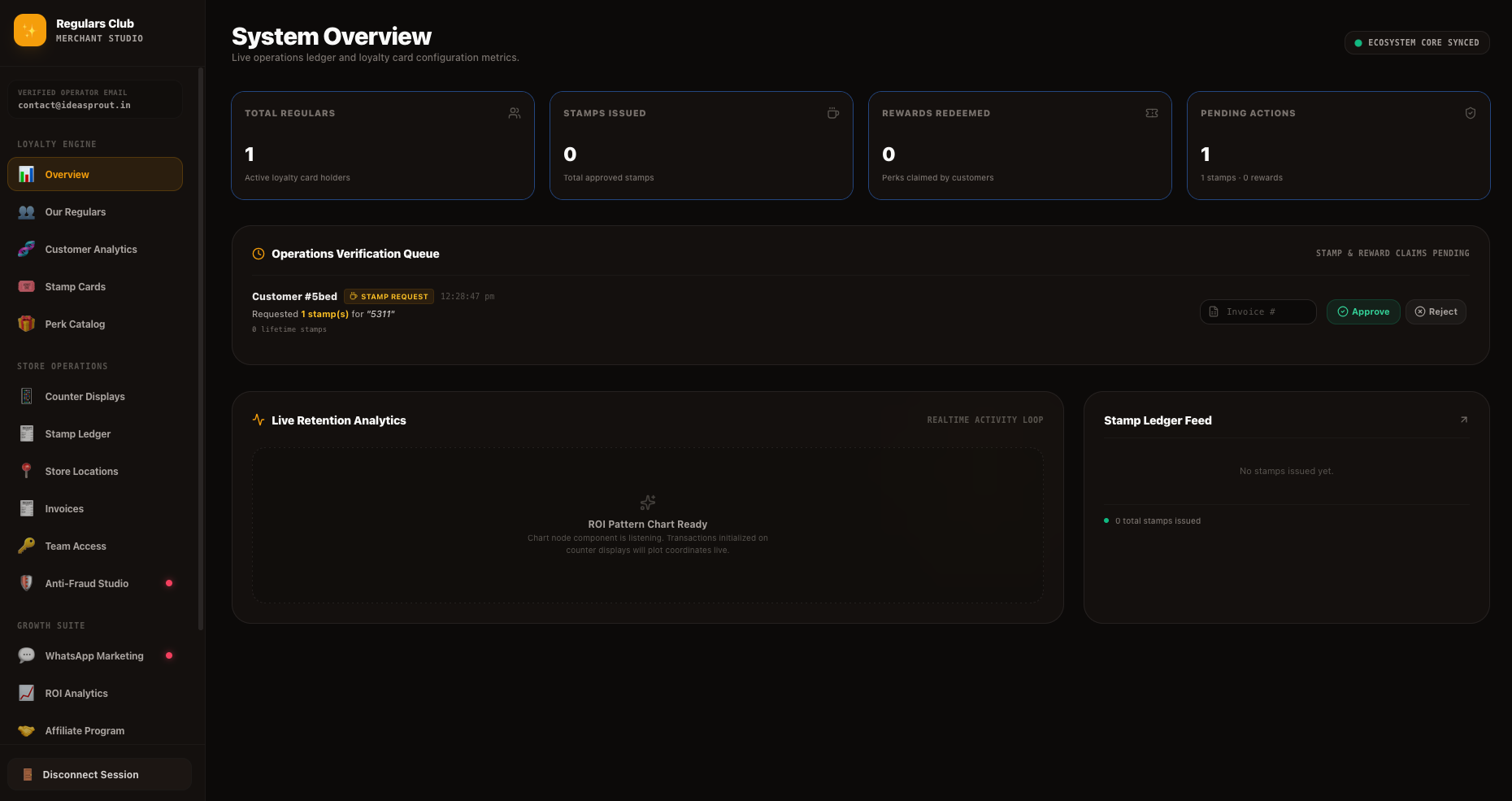Click the Counter Displays device icon
Screen dimensions: 1512x801
[27, 396]
